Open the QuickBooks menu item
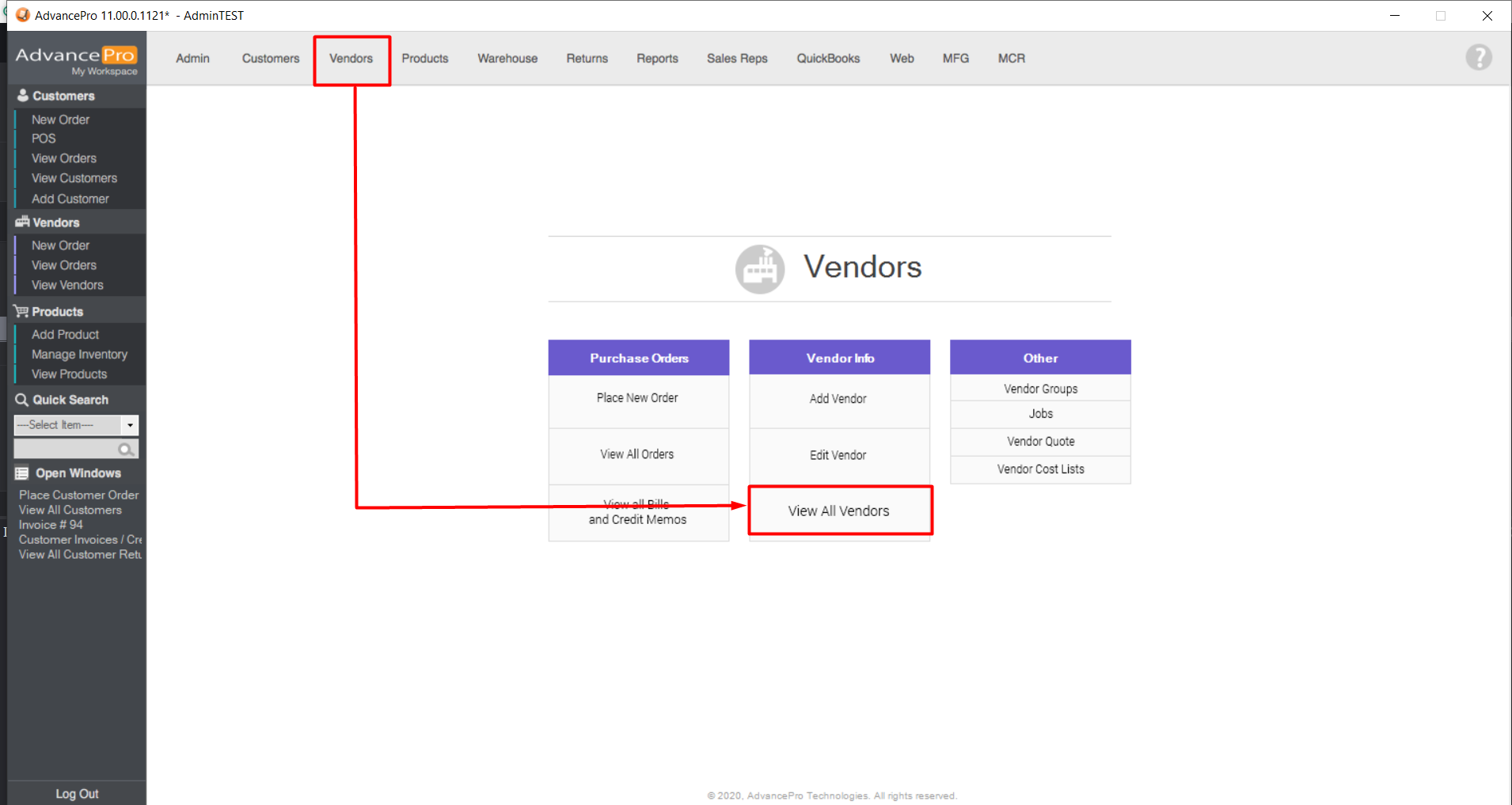This screenshot has width=1512, height=805. coord(828,59)
